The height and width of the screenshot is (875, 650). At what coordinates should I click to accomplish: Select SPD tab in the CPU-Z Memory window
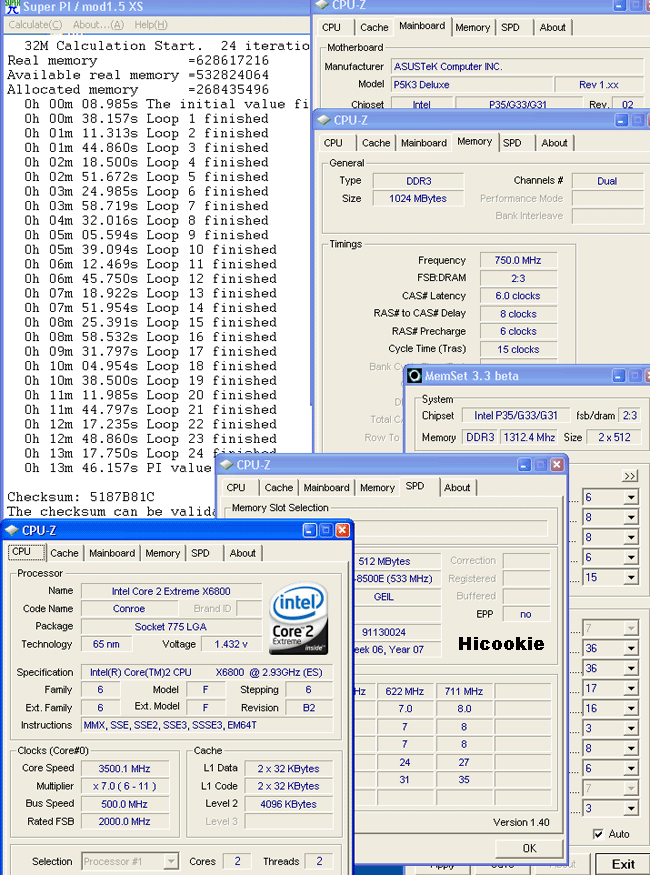pyautogui.click(x=512, y=143)
